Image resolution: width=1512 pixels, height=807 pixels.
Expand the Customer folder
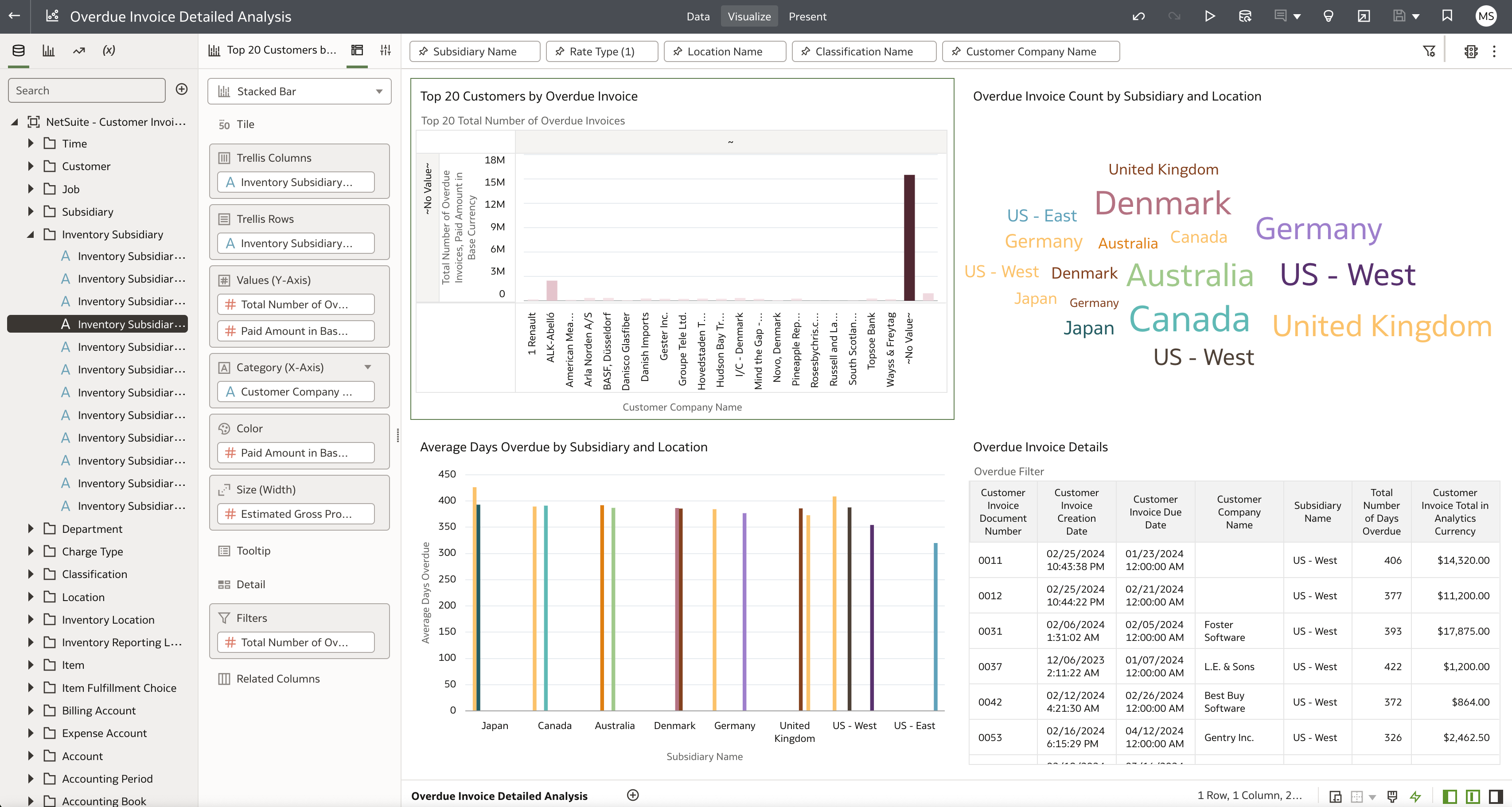pos(31,167)
